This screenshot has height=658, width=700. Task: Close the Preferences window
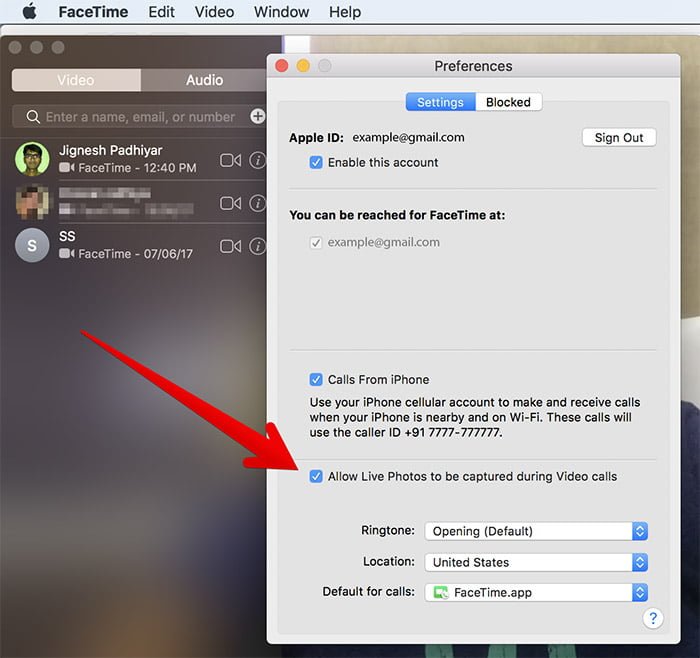tap(282, 66)
